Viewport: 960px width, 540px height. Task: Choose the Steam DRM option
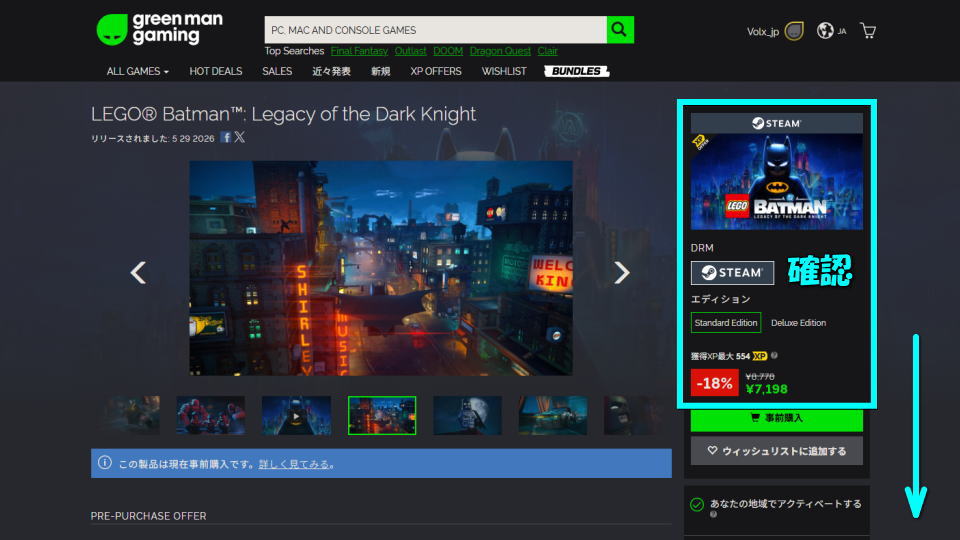click(732, 273)
